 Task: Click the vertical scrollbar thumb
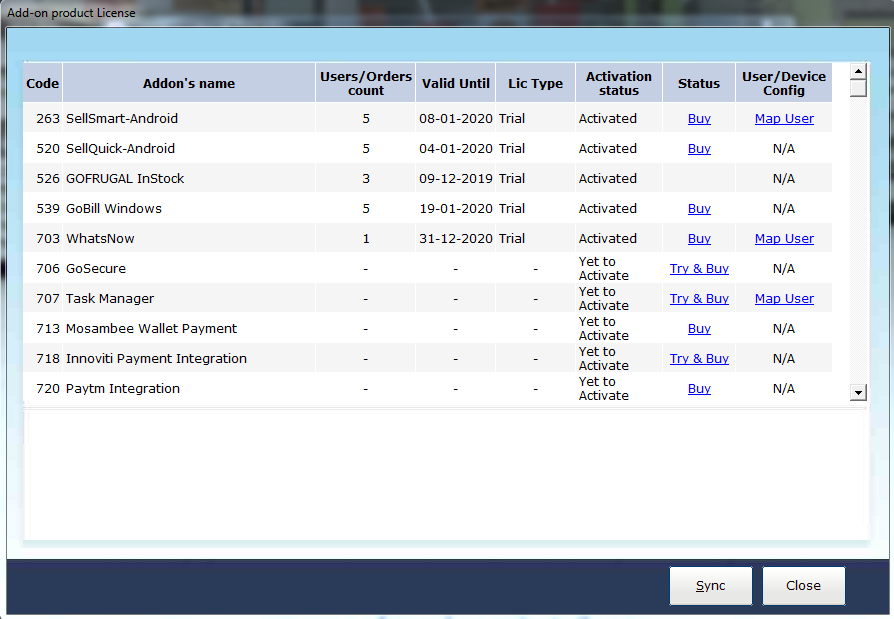pyautogui.click(x=858, y=88)
